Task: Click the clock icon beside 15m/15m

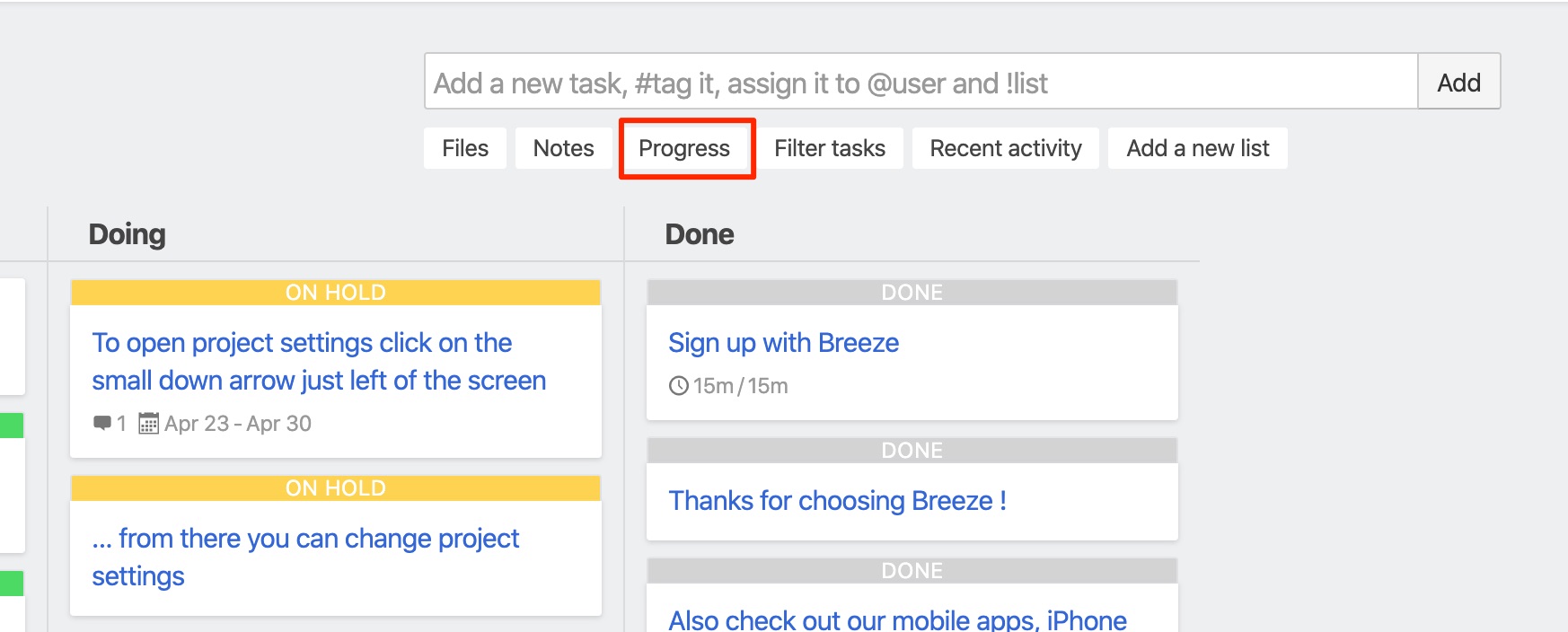Action: coord(679,386)
